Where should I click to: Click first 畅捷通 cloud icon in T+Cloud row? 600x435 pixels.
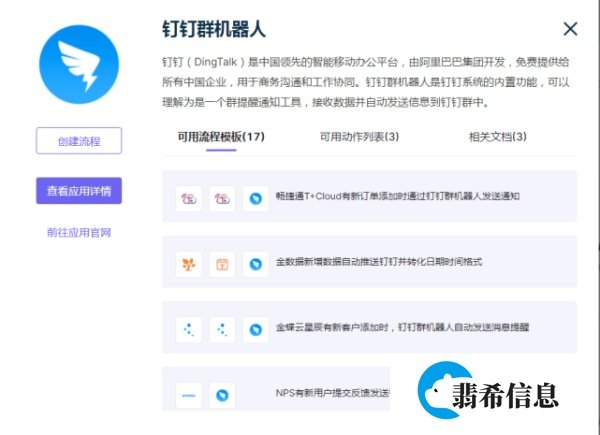[189, 199]
